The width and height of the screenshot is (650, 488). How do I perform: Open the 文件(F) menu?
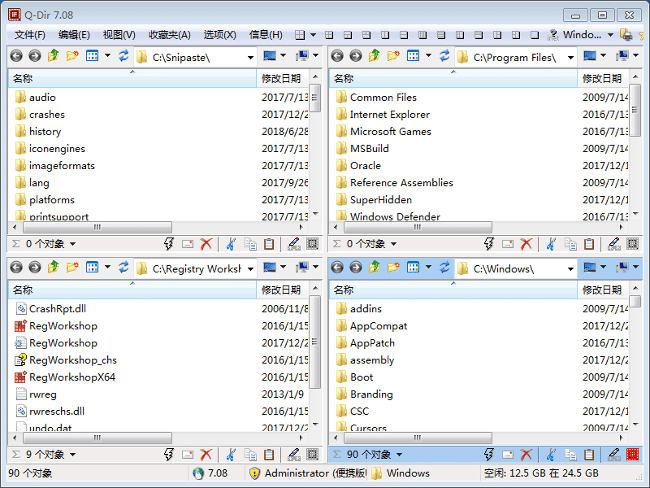[x=31, y=35]
